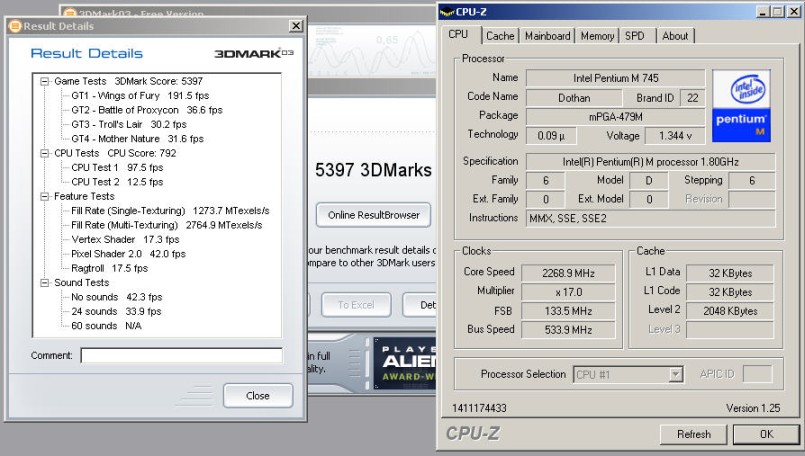Click the Core Speed value 2268.9 MHz
Viewport: 805px width, 456px height.
(568, 273)
